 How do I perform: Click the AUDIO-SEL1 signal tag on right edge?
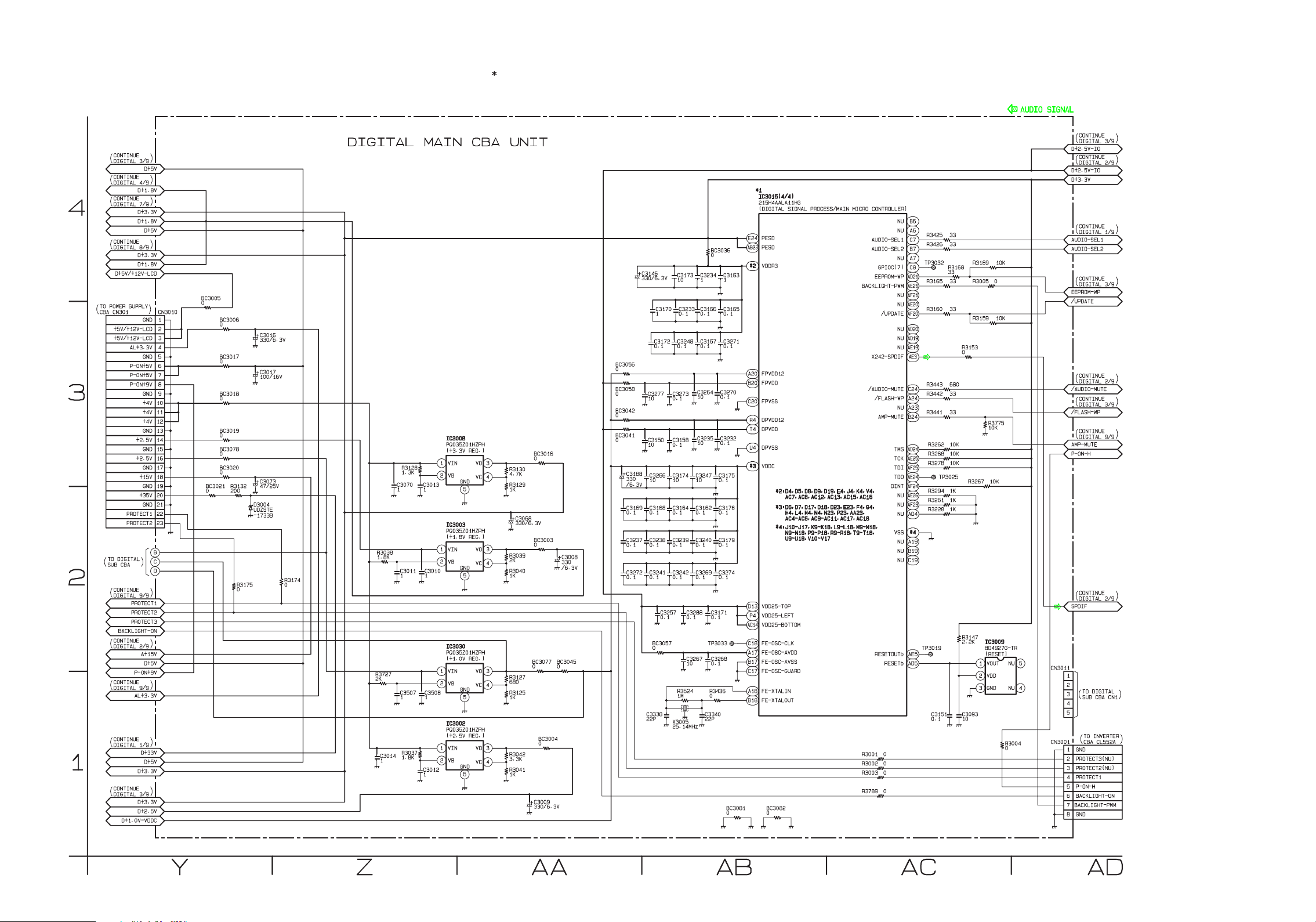click(x=1092, y=240)
